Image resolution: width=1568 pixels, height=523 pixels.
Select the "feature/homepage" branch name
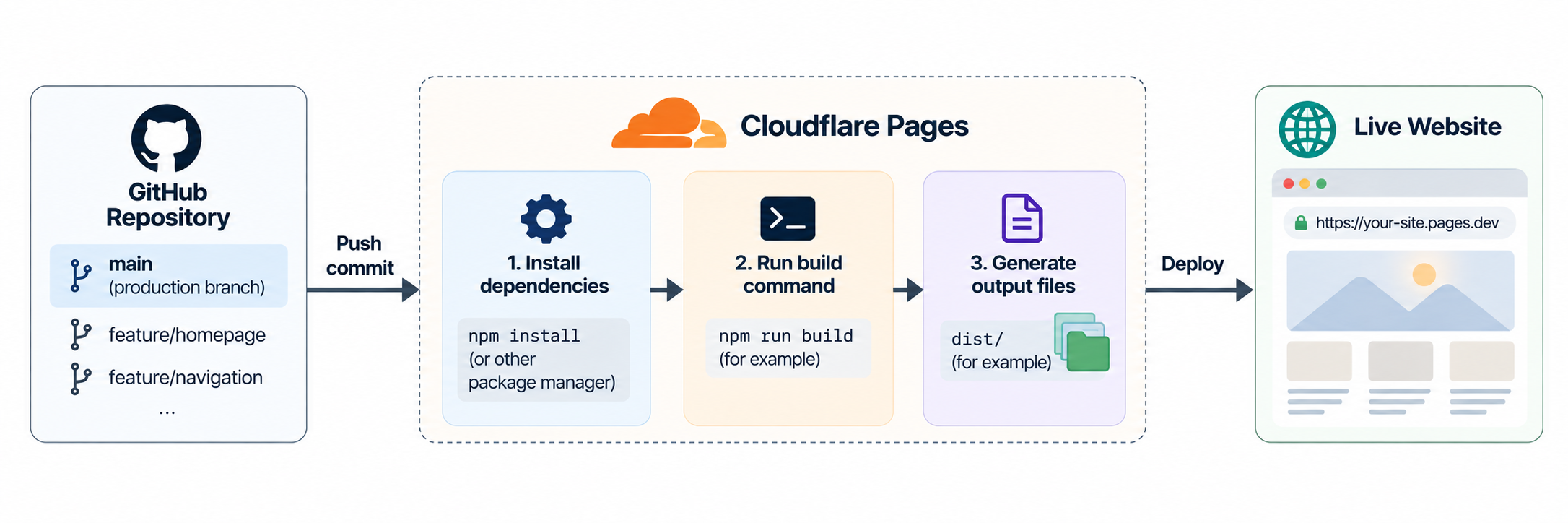coord(187,334)
